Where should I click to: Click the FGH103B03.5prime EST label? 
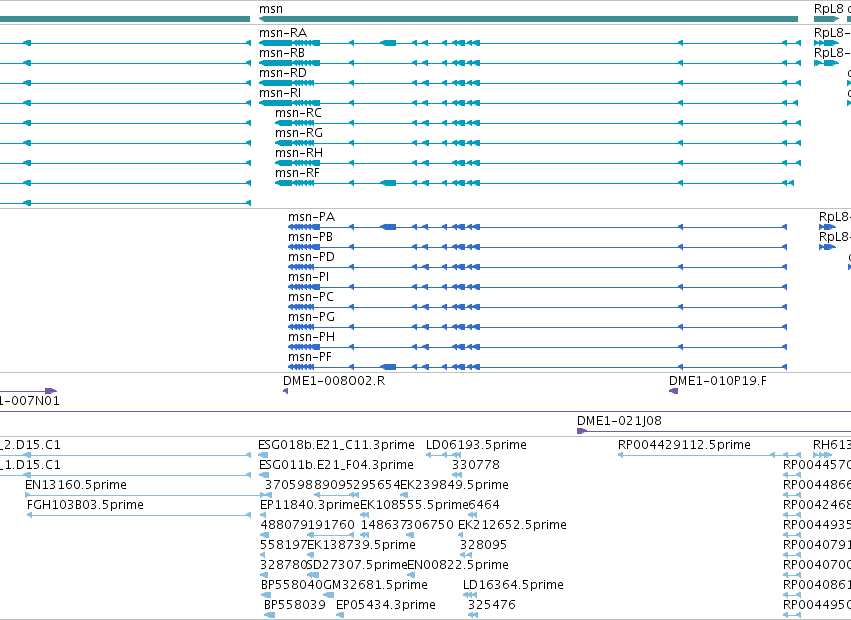(x=85, y=504)
